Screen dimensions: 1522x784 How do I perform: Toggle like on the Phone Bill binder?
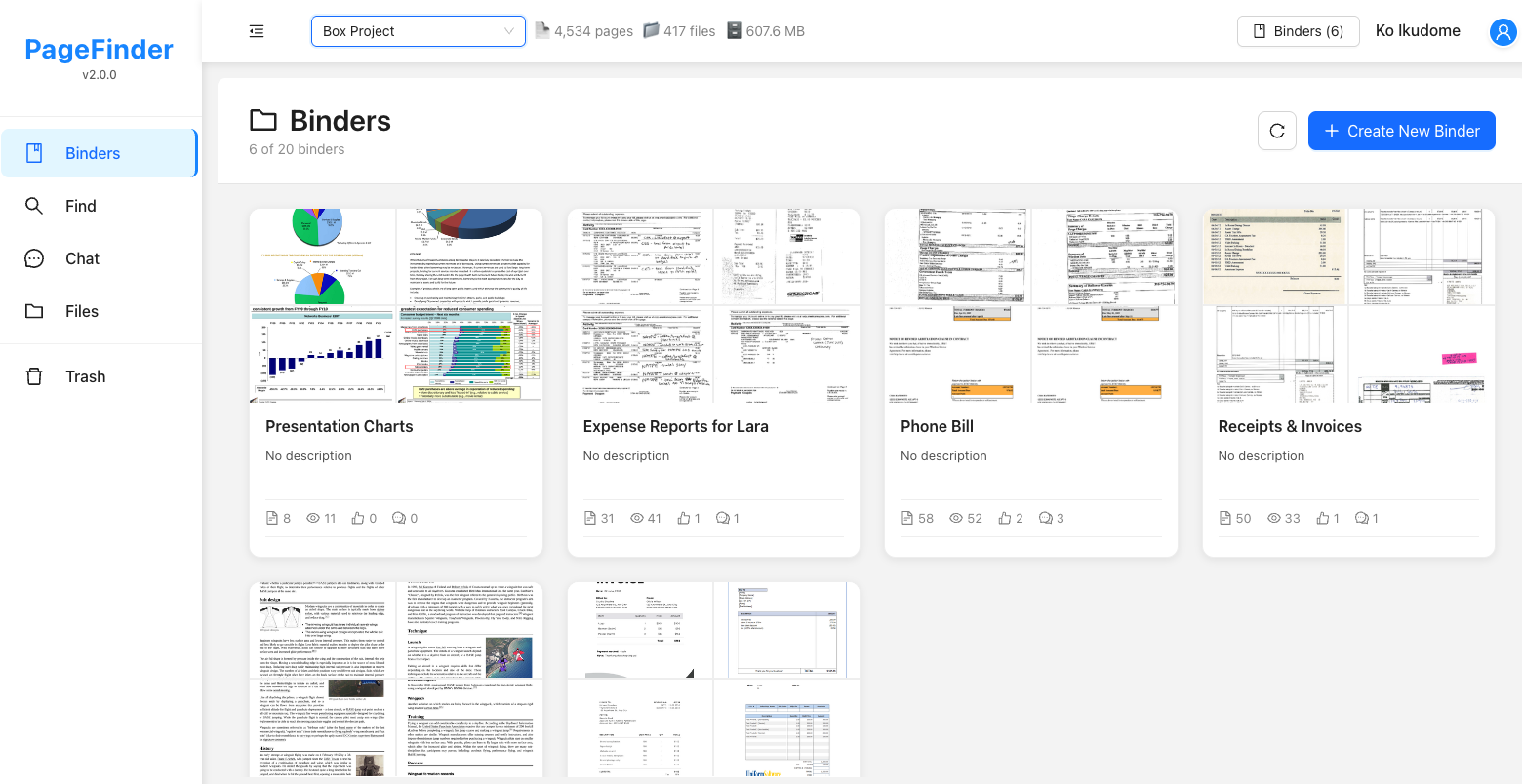tap(1003, 518)
